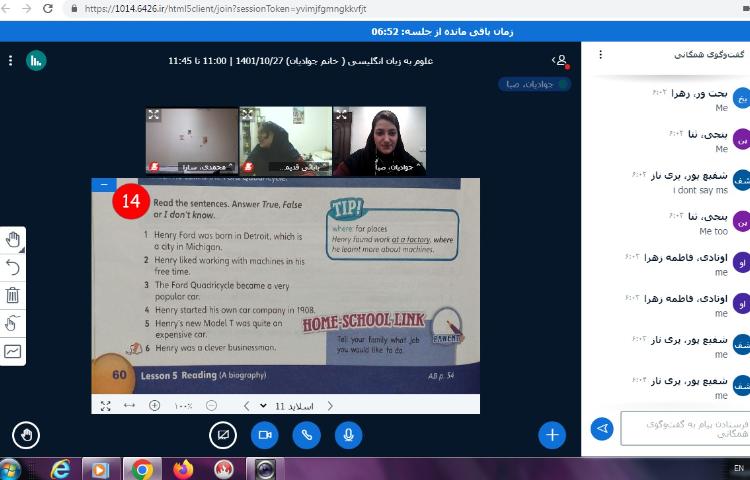Zoom in on the slide

tap(154, 405)
